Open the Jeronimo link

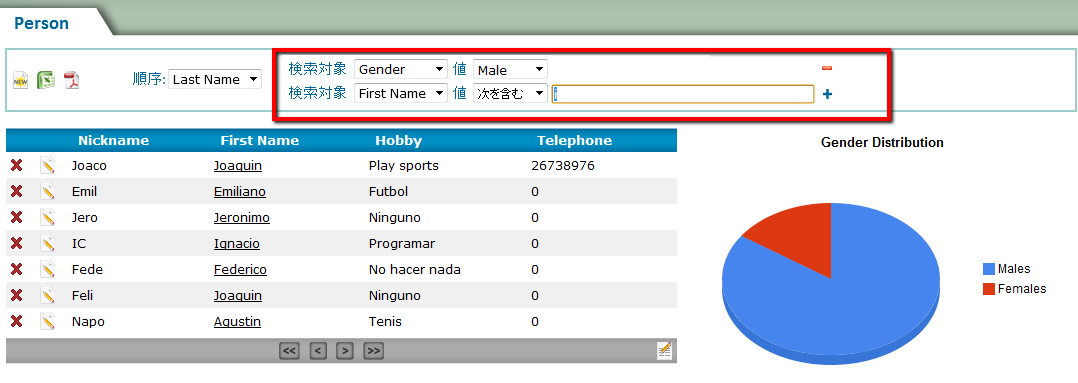point(241,218)
